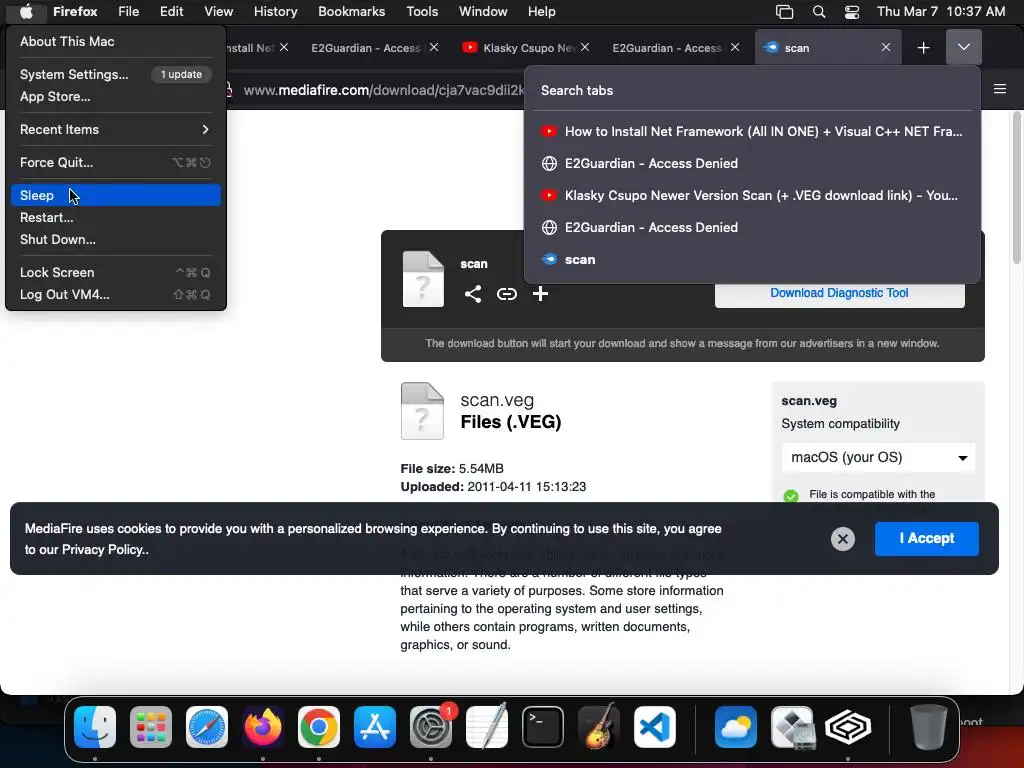Image resolution: width=1024 pixels, height=768 pixels.
Task: Close the Klasky Csupo tab
Action: click(x=585, y=47)
